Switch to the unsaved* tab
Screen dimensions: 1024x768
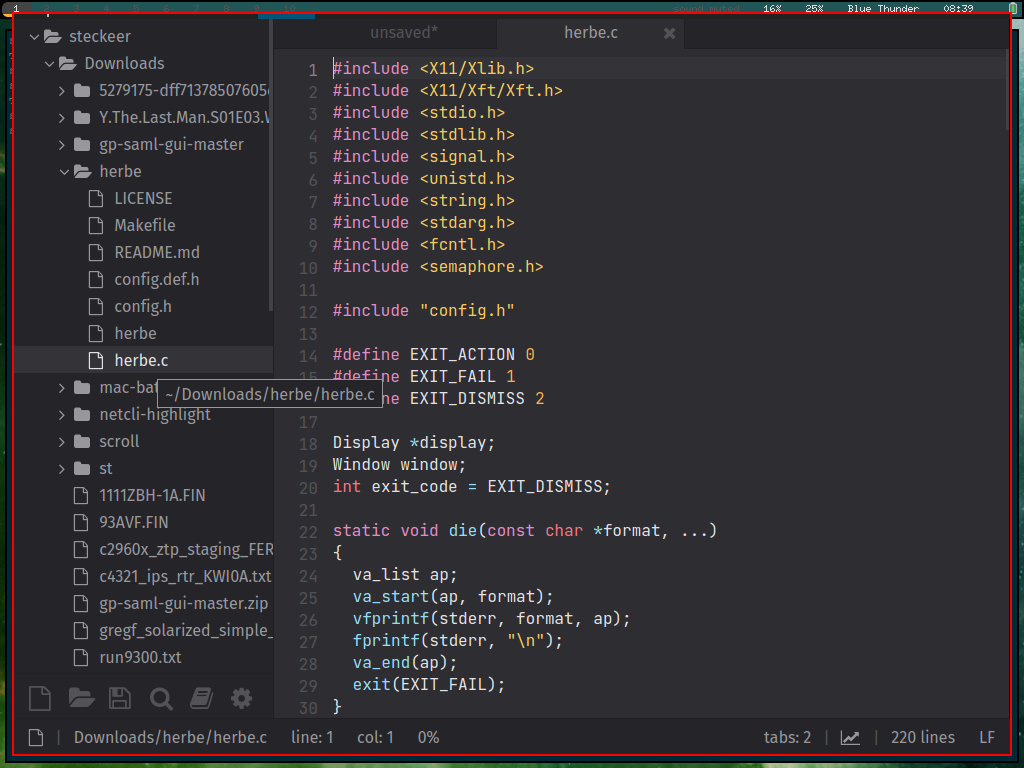click(x=404, y=33)
